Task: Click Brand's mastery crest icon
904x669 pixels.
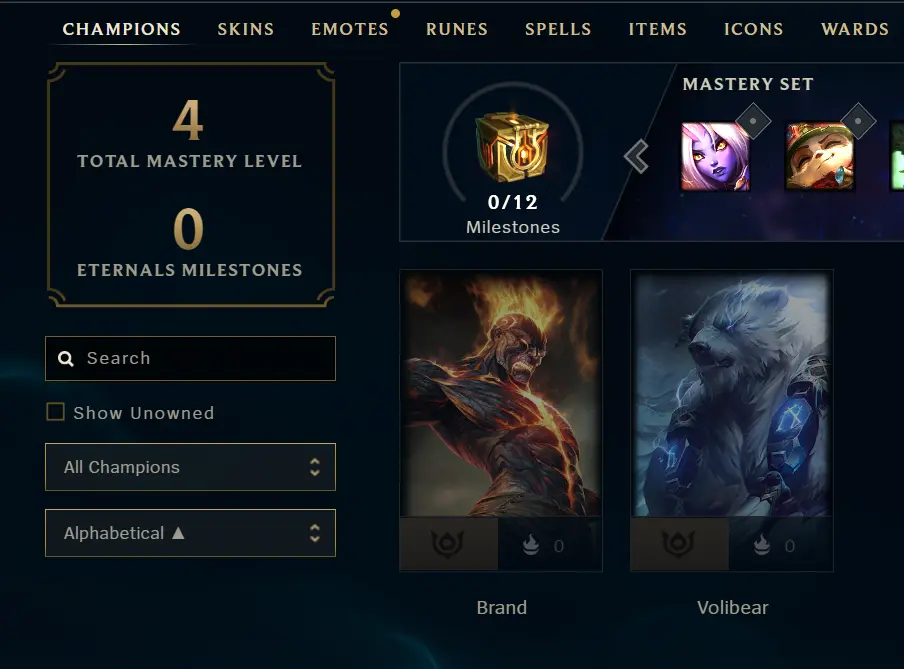Action: (447, 544)
